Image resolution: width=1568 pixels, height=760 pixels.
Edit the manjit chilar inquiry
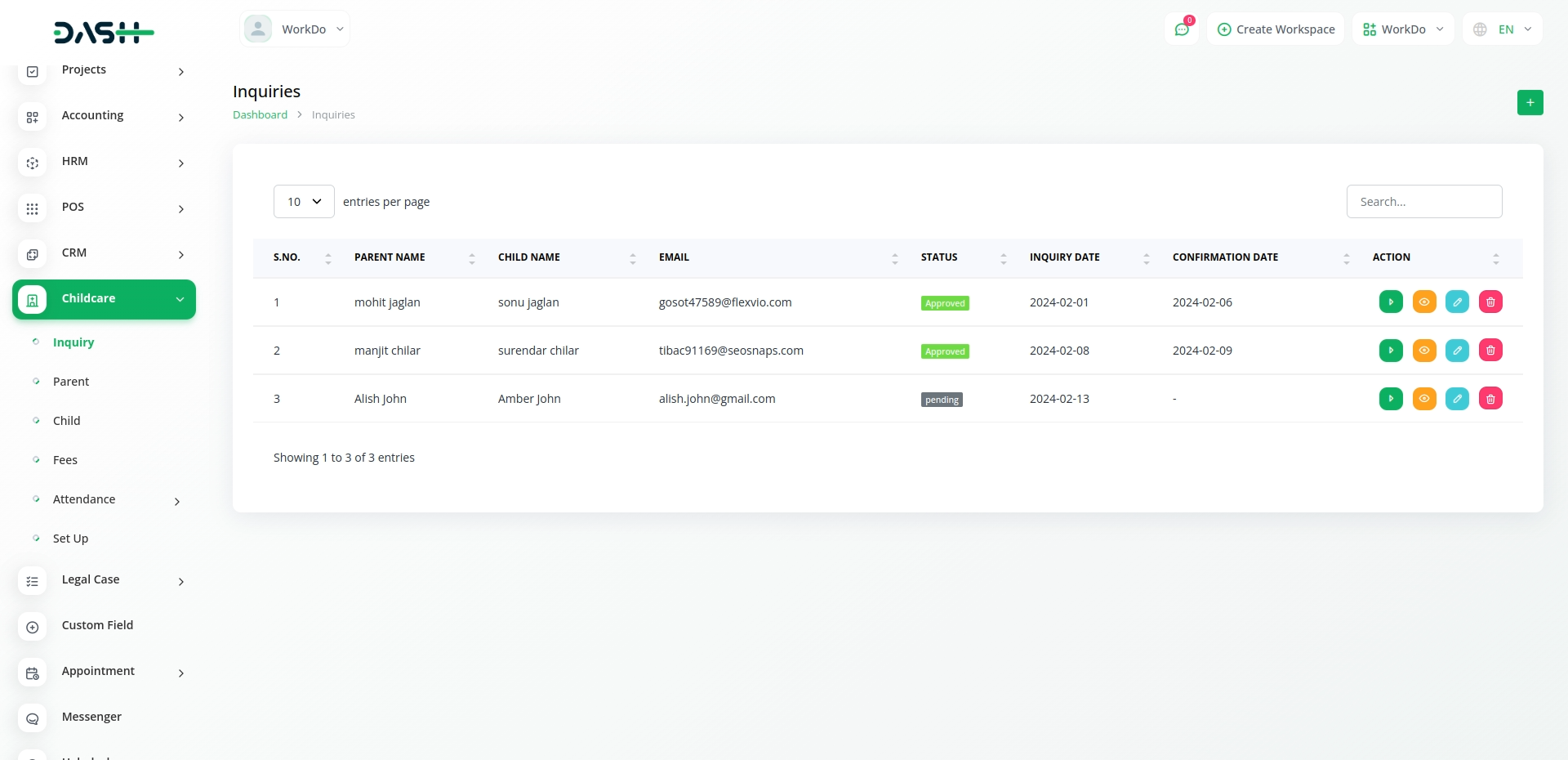point(1457,351)
